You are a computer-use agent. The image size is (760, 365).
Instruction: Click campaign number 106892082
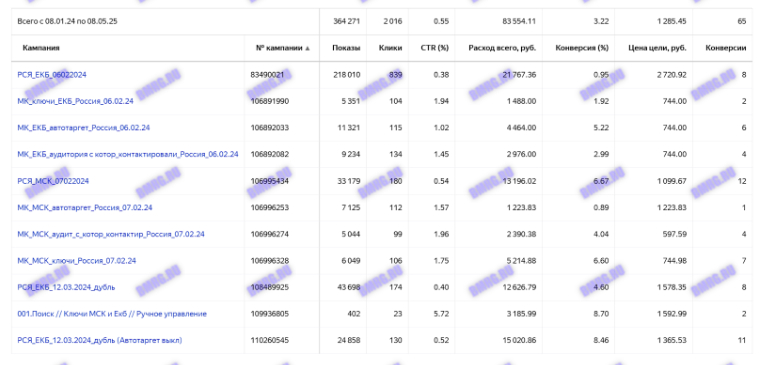pos(269,154)
